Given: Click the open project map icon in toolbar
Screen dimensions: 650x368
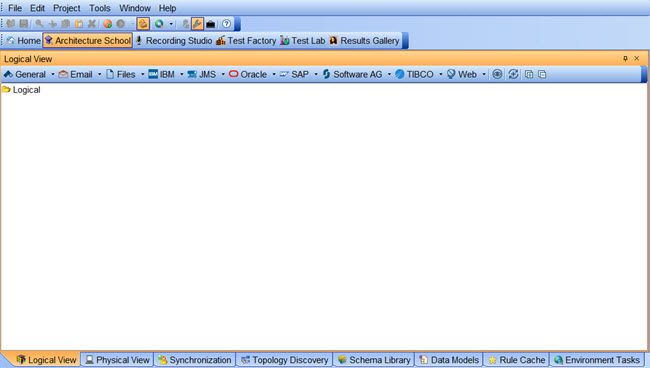Looking at the screenshot, I should 11,24.
